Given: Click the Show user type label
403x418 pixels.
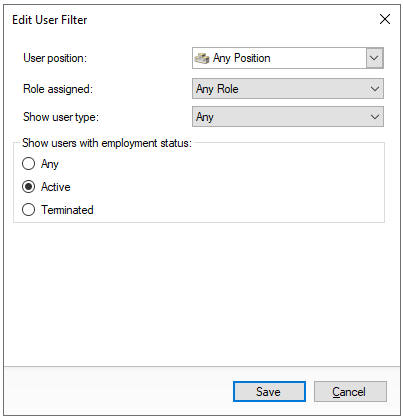Looking at the screenshot, I should [61, 117].
